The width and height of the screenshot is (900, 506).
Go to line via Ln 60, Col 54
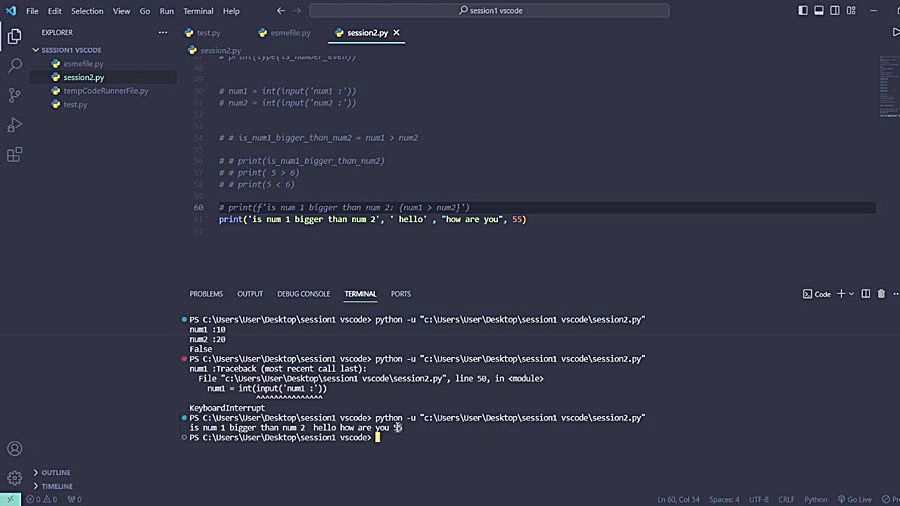(x=678, y=499)
